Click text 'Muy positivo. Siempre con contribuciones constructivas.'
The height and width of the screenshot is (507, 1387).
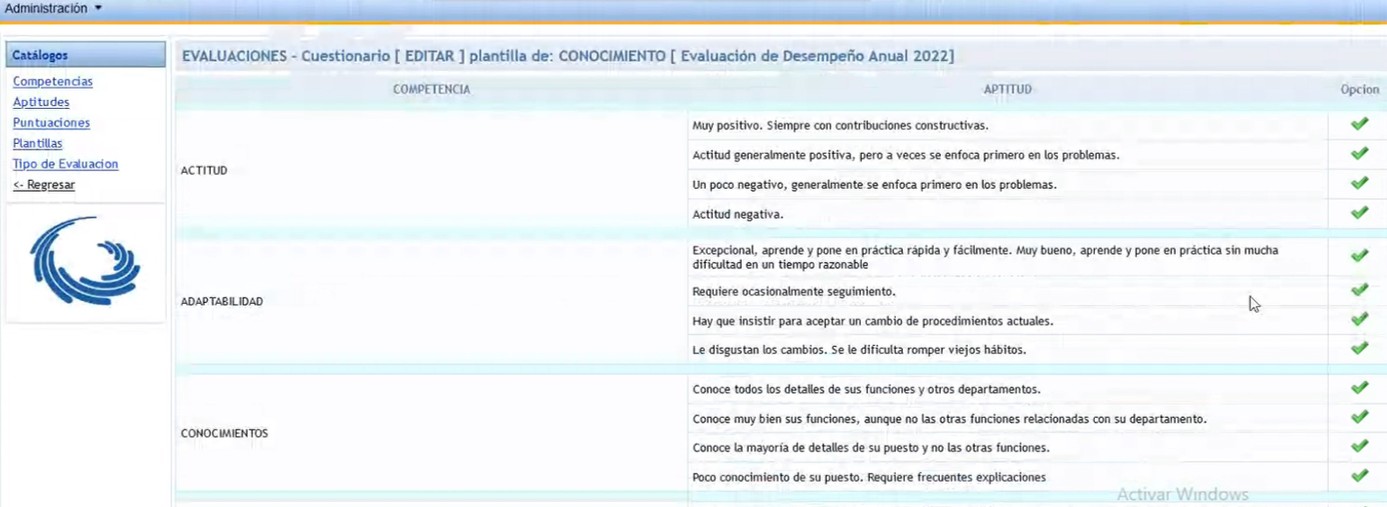click(x=840, y=126)
